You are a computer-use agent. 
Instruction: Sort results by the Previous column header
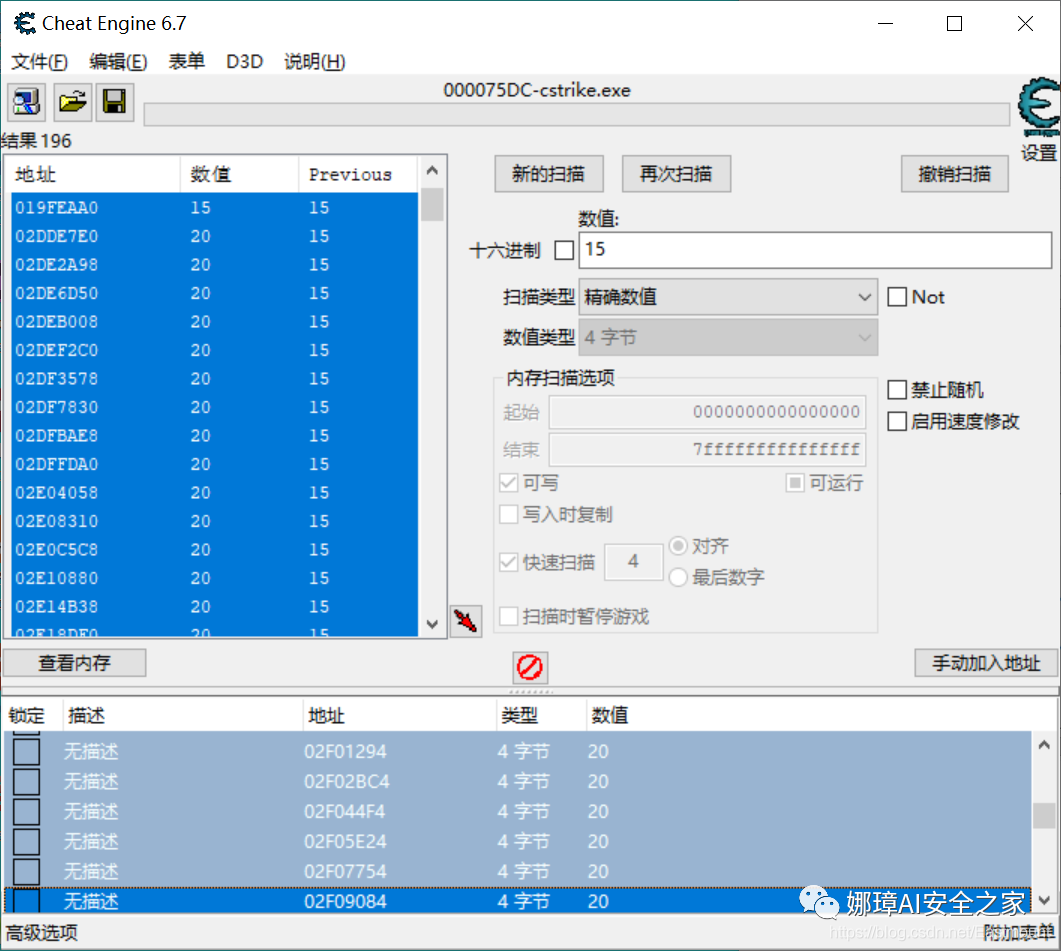point(358,175)
